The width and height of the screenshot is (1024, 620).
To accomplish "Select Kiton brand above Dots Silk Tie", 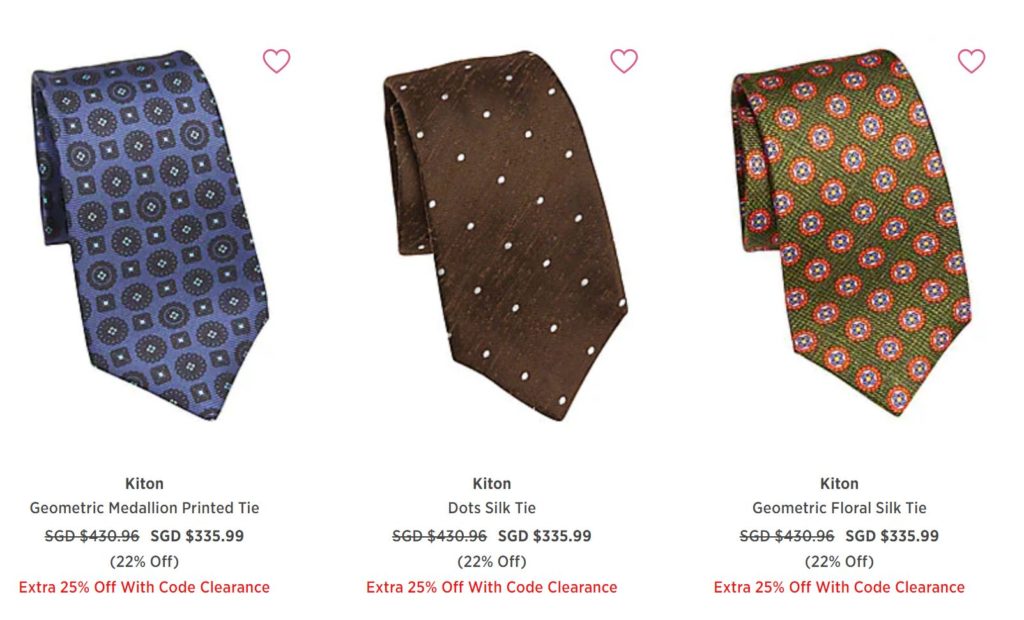I will (492, 483).
